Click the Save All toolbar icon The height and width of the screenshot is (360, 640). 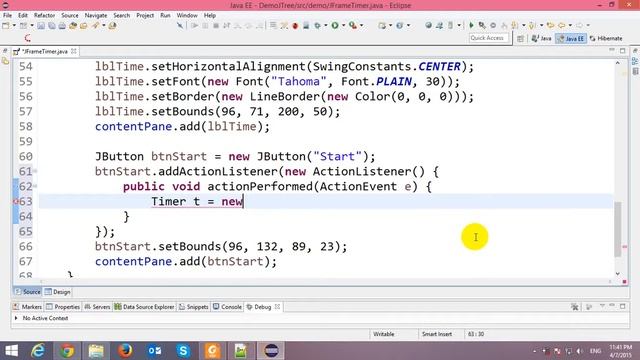coord(51,25)
